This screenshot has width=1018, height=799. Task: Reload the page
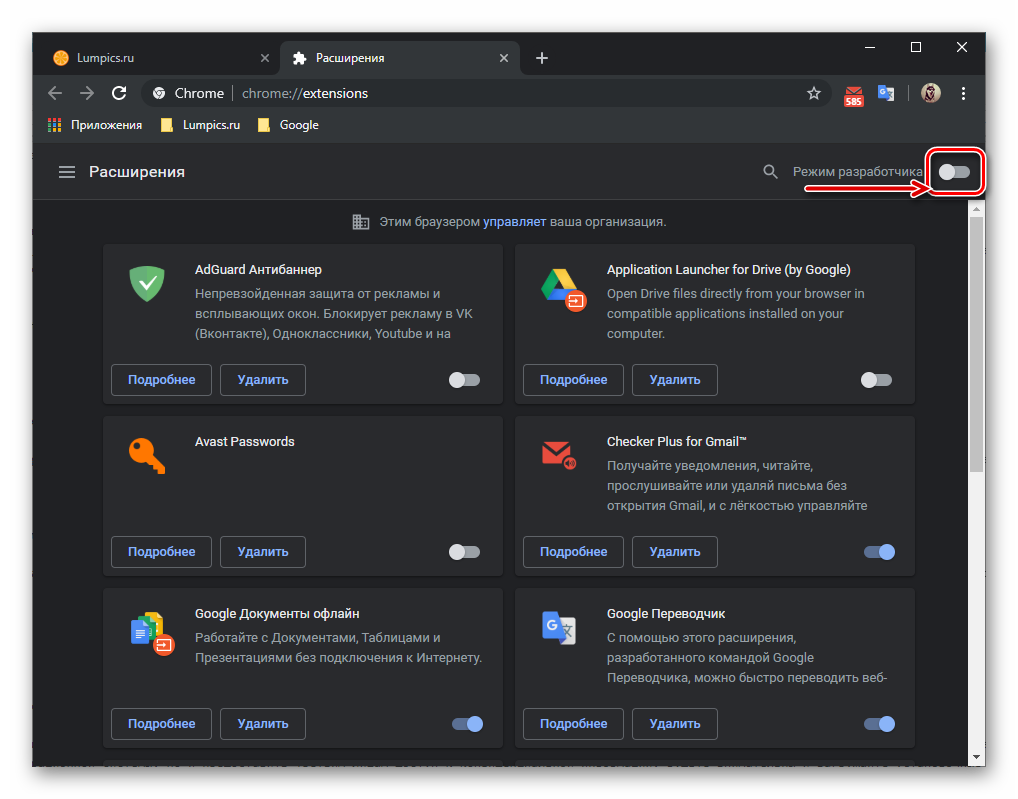click(119, 93)
